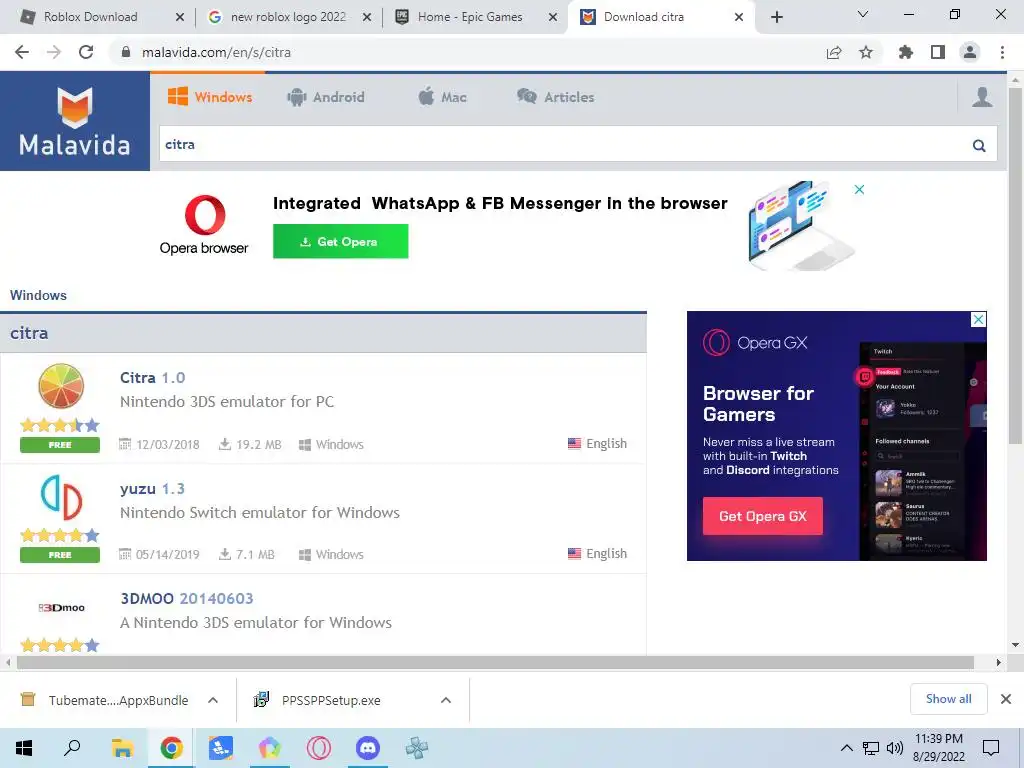Click the Chrome taskbar icon
The image size is (1024, 768).
pos(171,748)
